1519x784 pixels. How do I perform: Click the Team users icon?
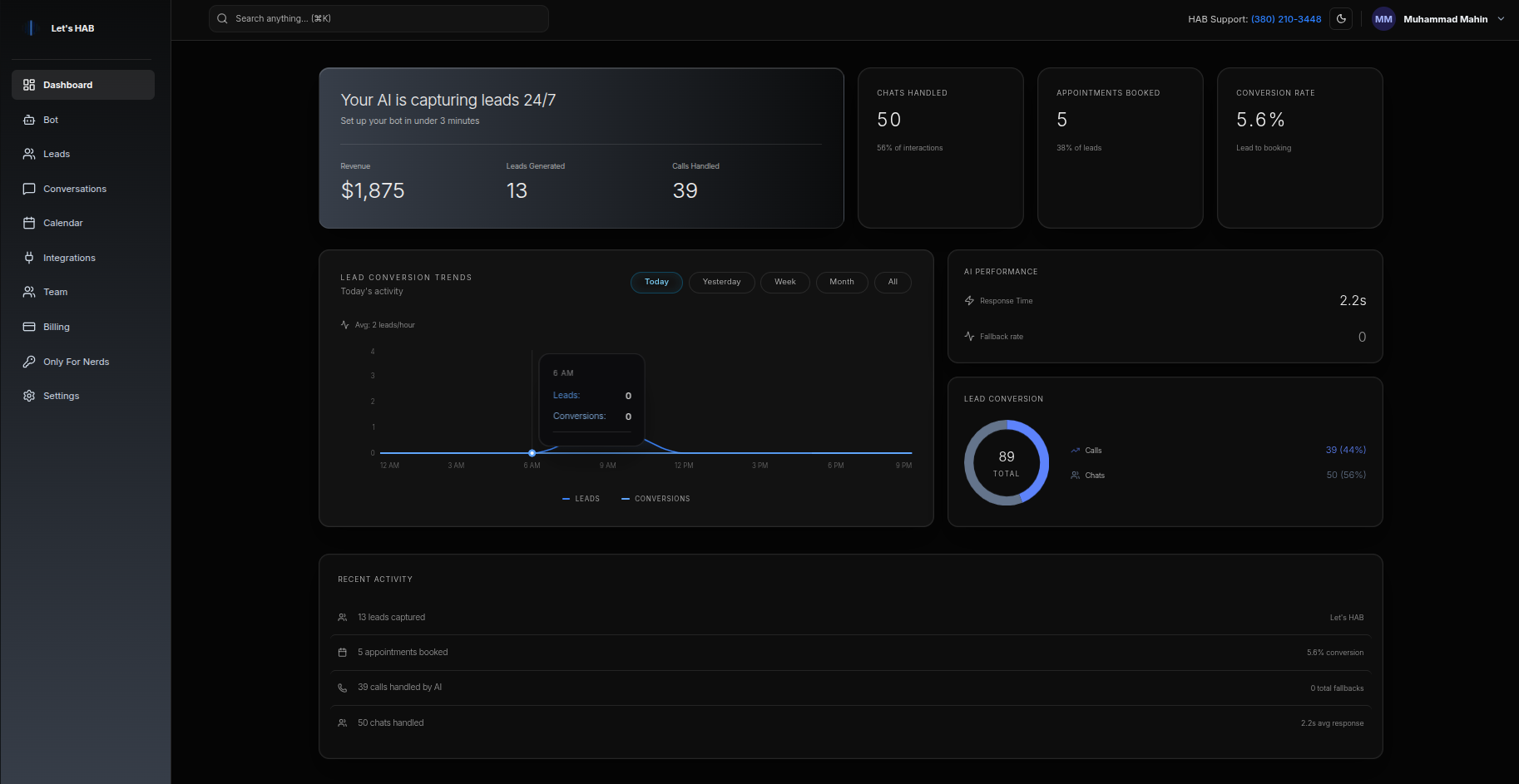point(29,292)
